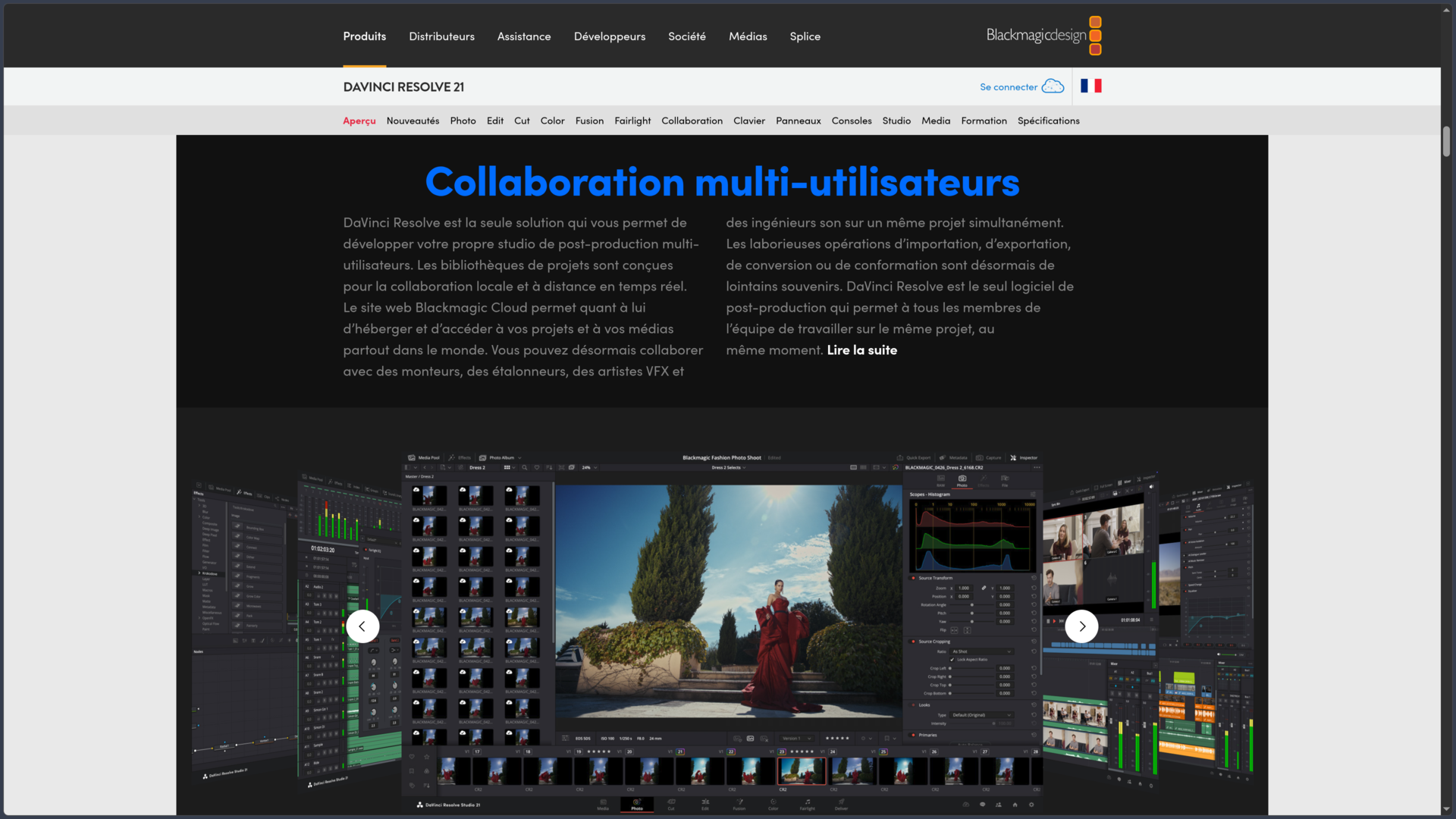Switch to the Photo tab

click(463, 121)
